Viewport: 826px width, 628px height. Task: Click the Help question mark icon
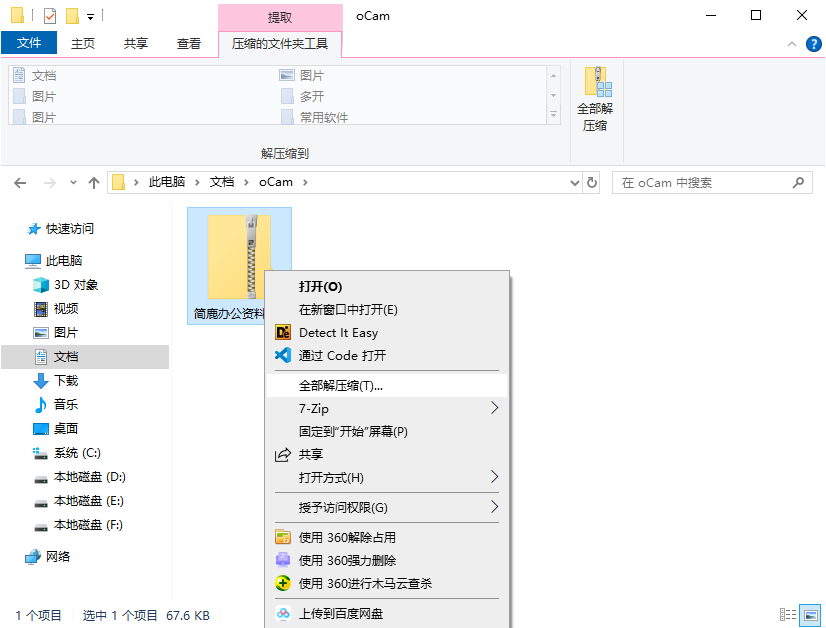click(x=813, y=43)
